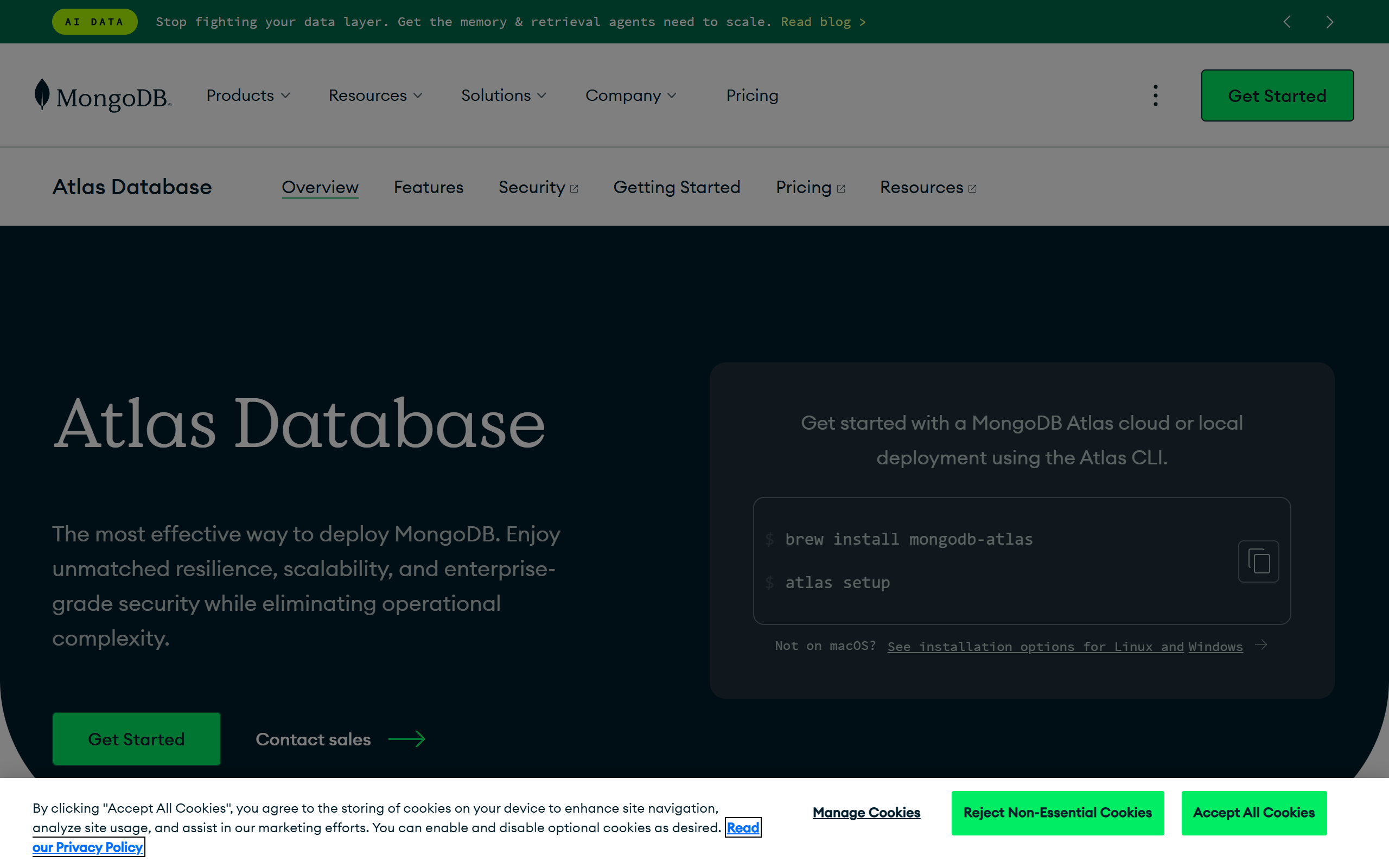Click the MongoDB leaf logo
1389x868 pixels.
103,95
